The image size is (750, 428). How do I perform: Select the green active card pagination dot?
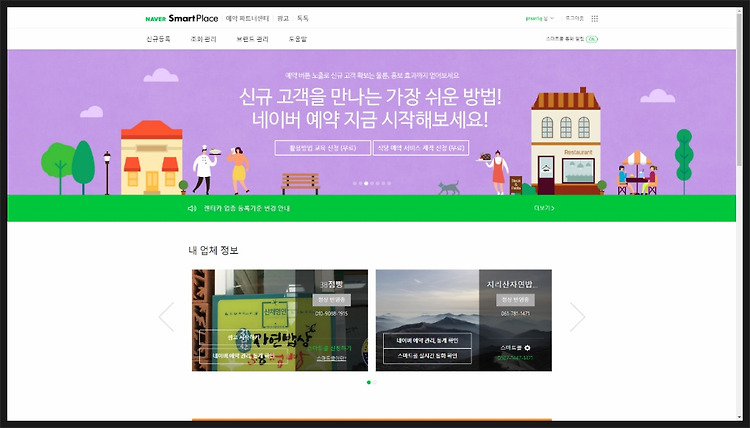tap(368, 383)
